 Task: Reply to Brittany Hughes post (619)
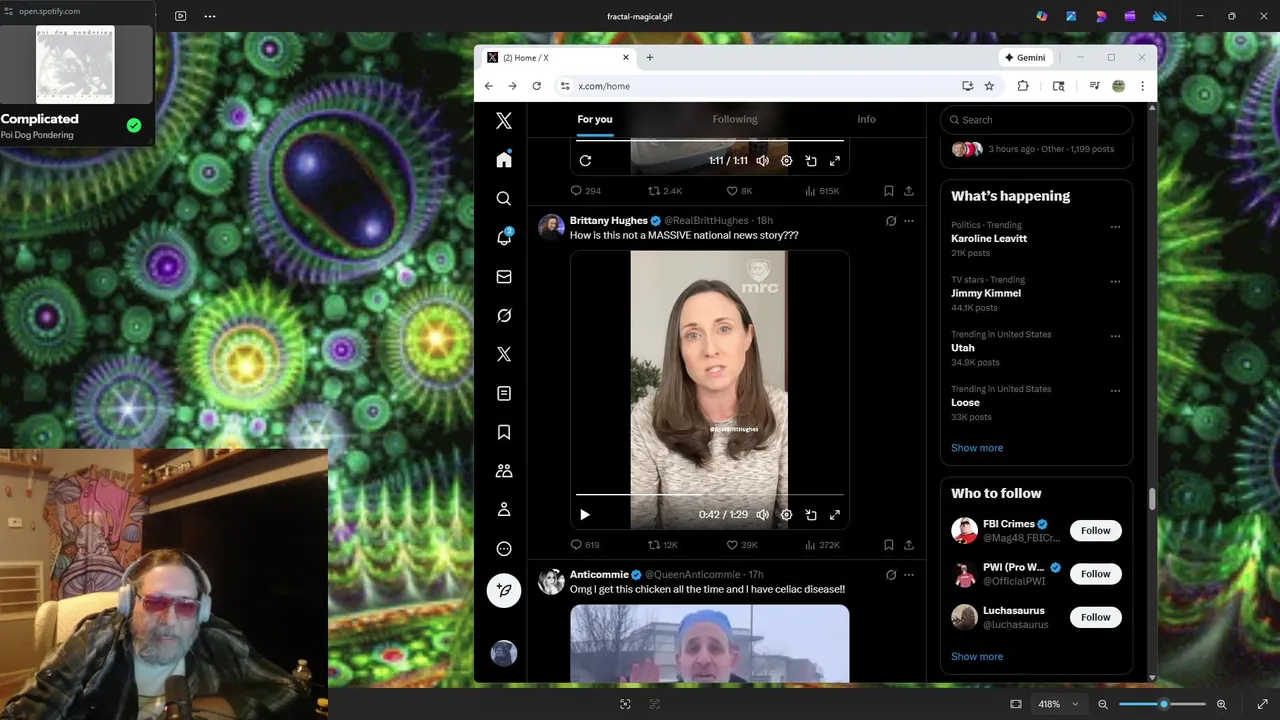click(584, 545)
